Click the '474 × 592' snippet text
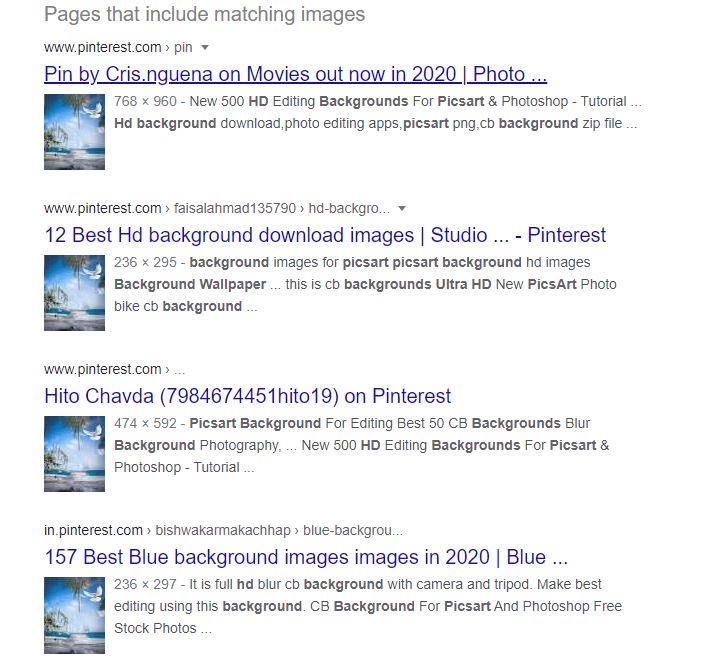Screen dimensions: 716x658 (x=145, y=423)
